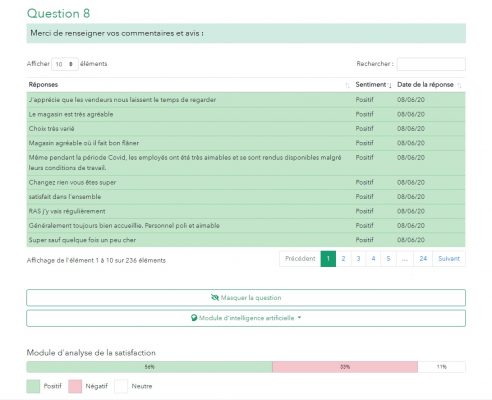The width and height of the screenshot is (492, 400).
Task: Click 'Affichage de l'élément 1 à 10' info text
Action: (x=96, y=260)
